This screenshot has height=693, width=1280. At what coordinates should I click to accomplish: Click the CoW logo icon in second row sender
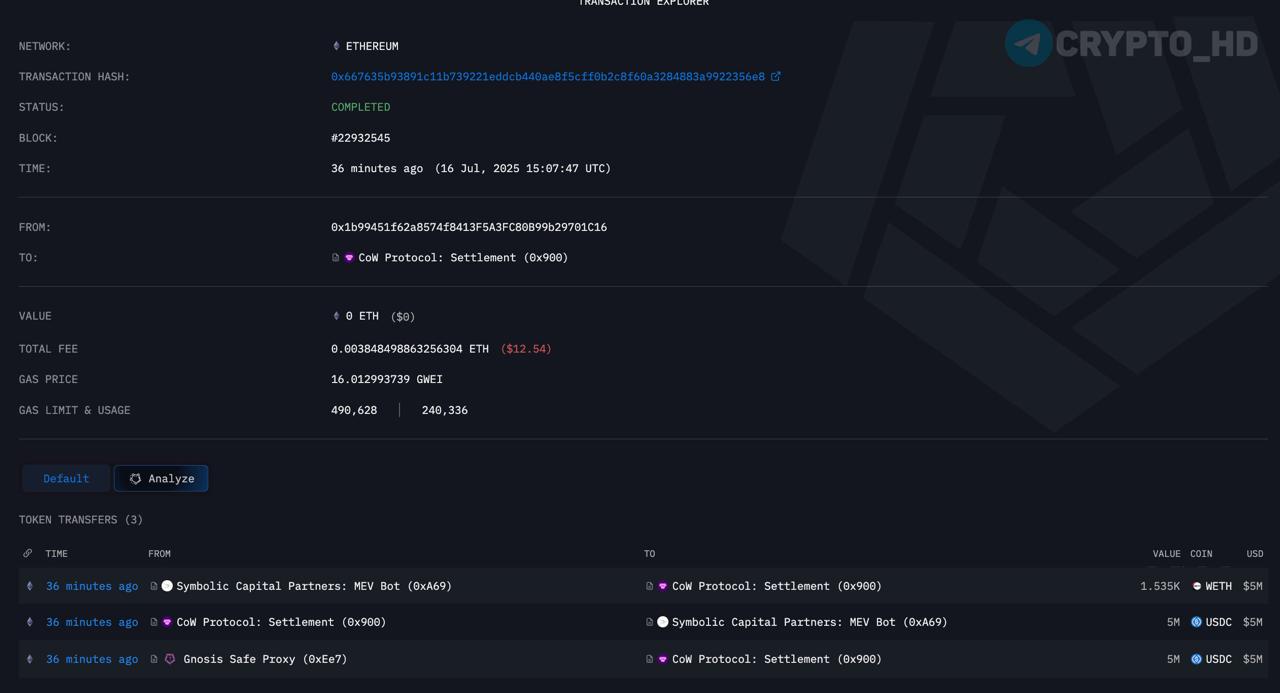(167, 622)
